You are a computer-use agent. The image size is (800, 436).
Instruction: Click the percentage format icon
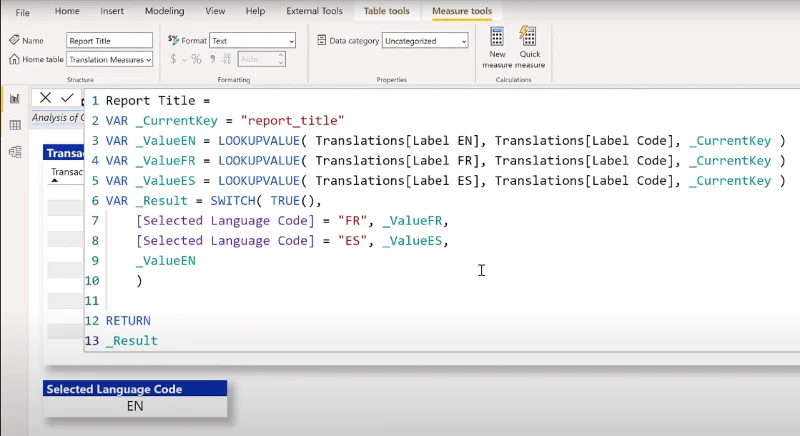[196, 59]
